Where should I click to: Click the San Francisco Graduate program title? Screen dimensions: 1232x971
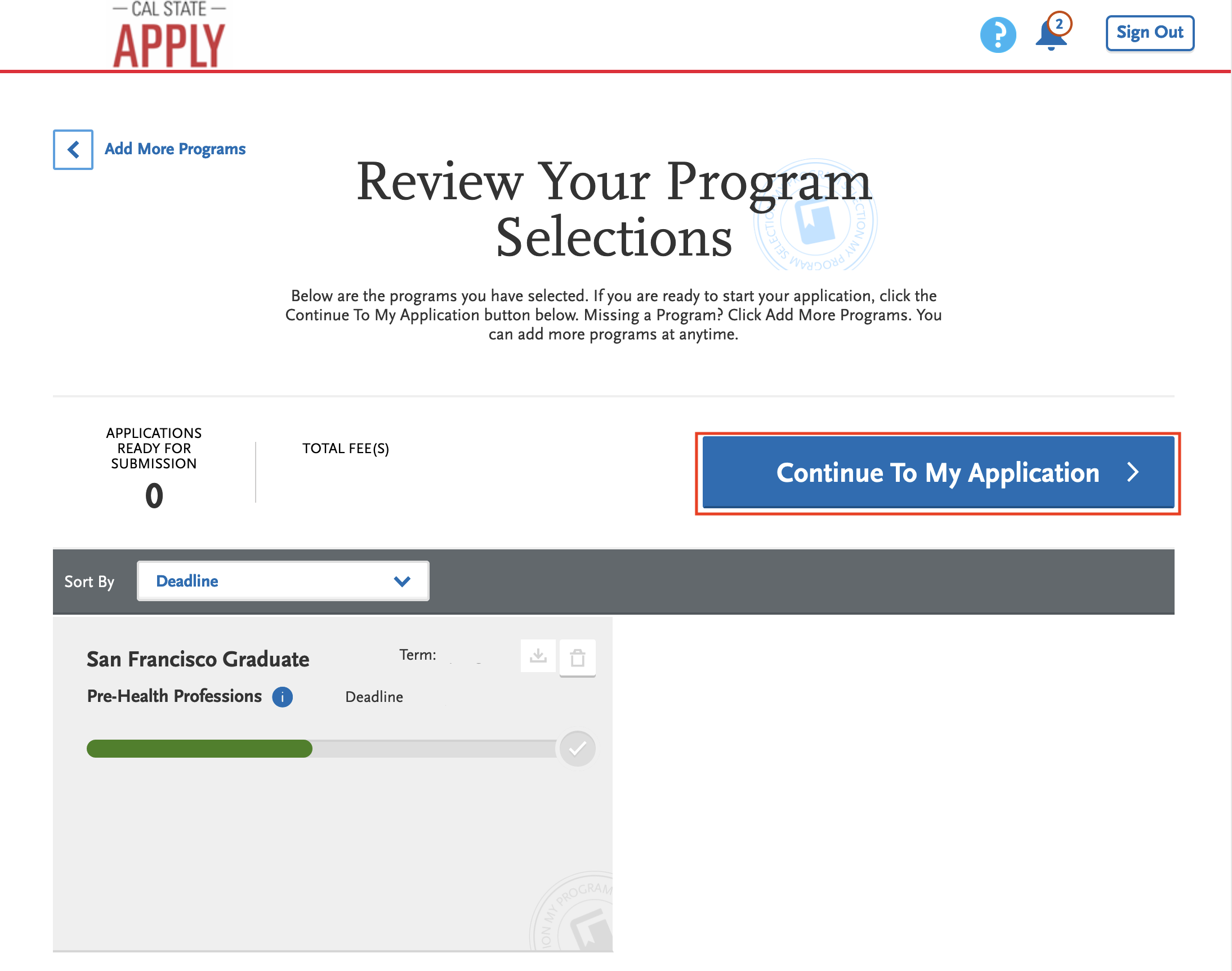197,659
